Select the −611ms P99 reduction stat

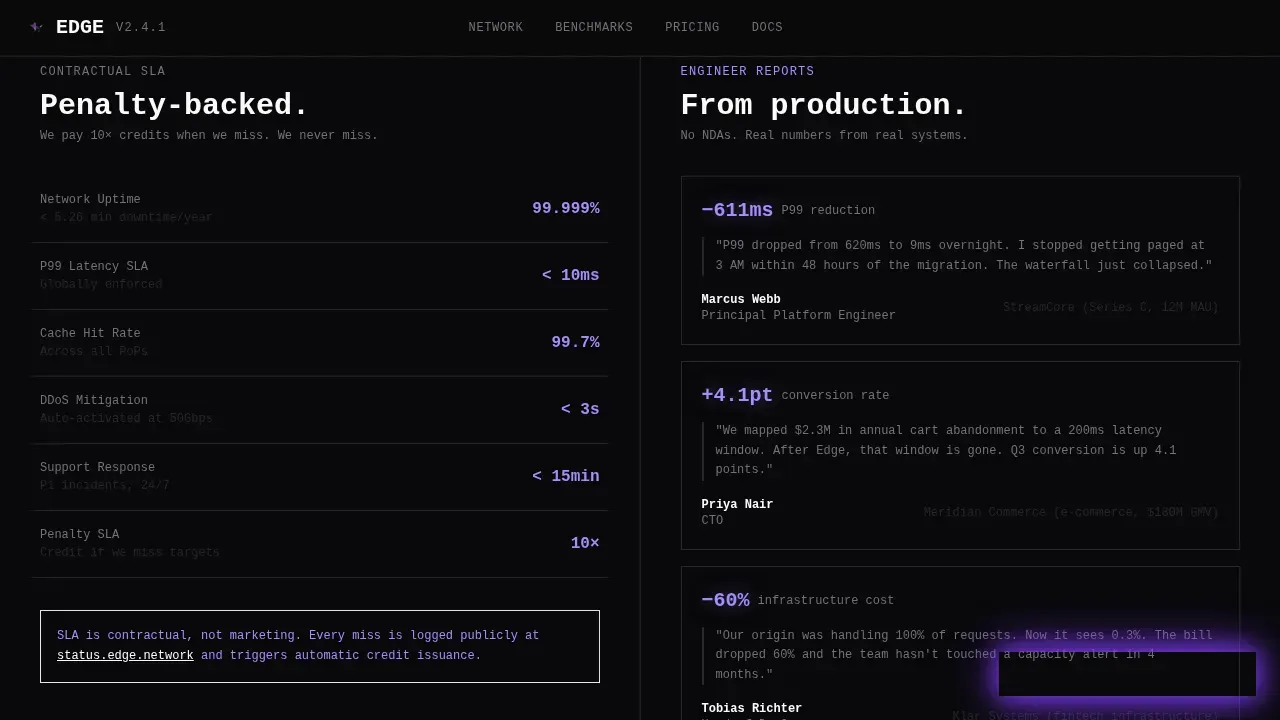pyautogui.click(x=737, y=210)
